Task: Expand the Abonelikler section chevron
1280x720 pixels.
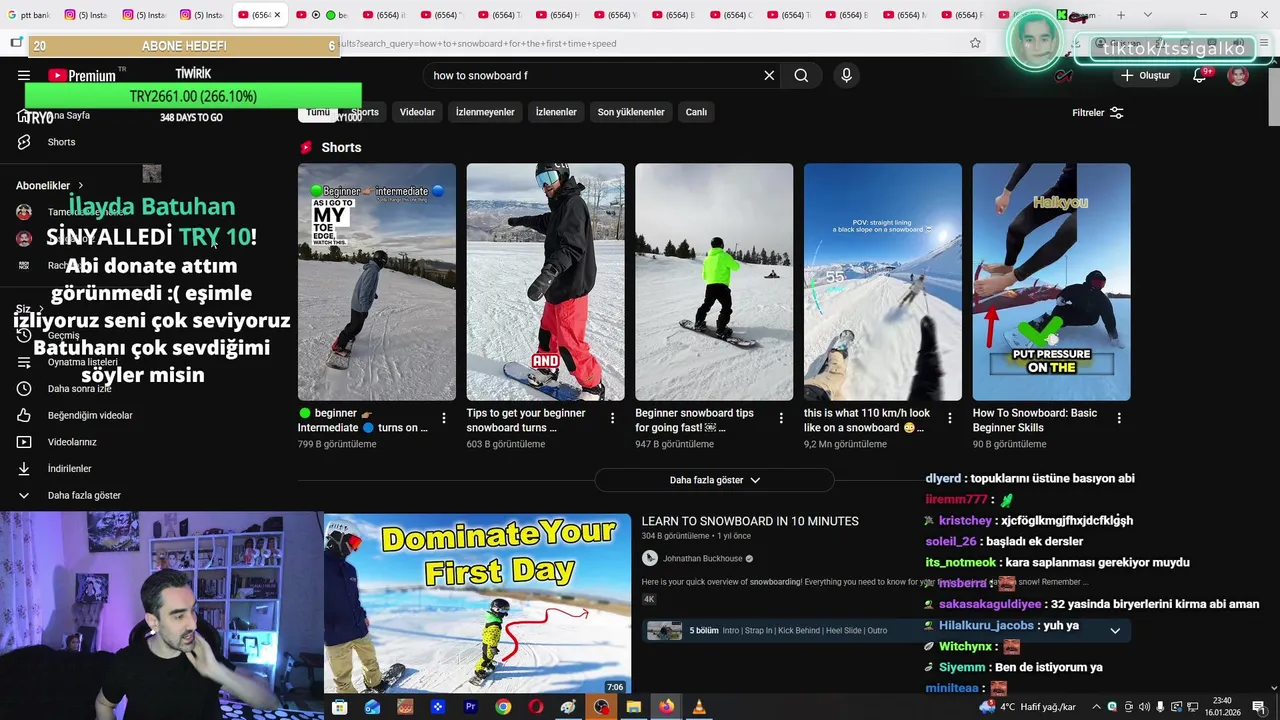Action: coord(80,185)
